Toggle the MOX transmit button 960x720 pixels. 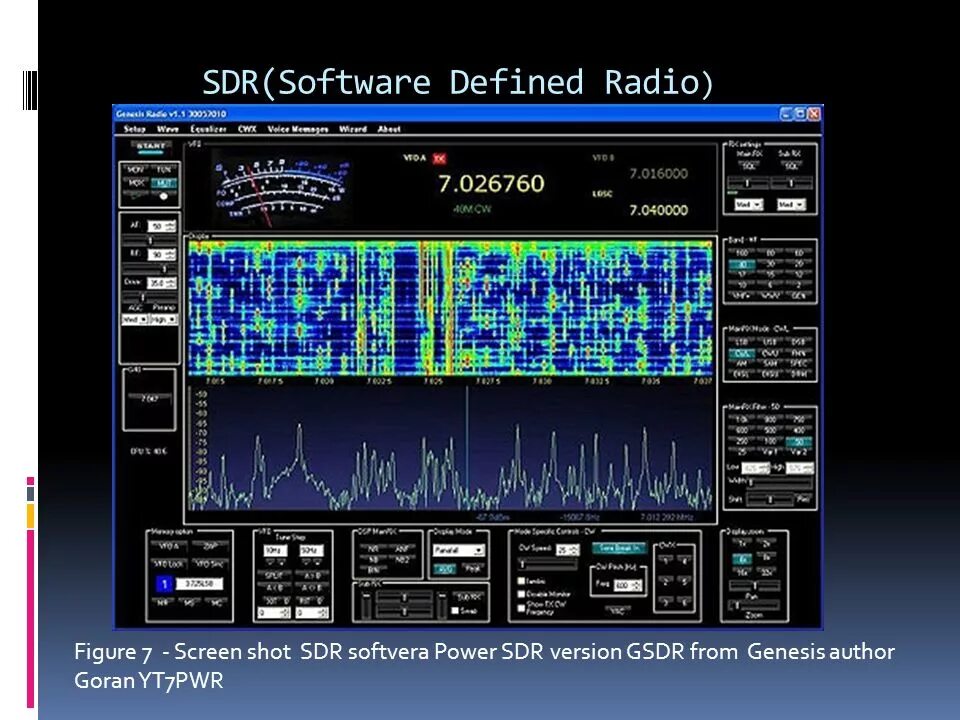coord(135,182)
